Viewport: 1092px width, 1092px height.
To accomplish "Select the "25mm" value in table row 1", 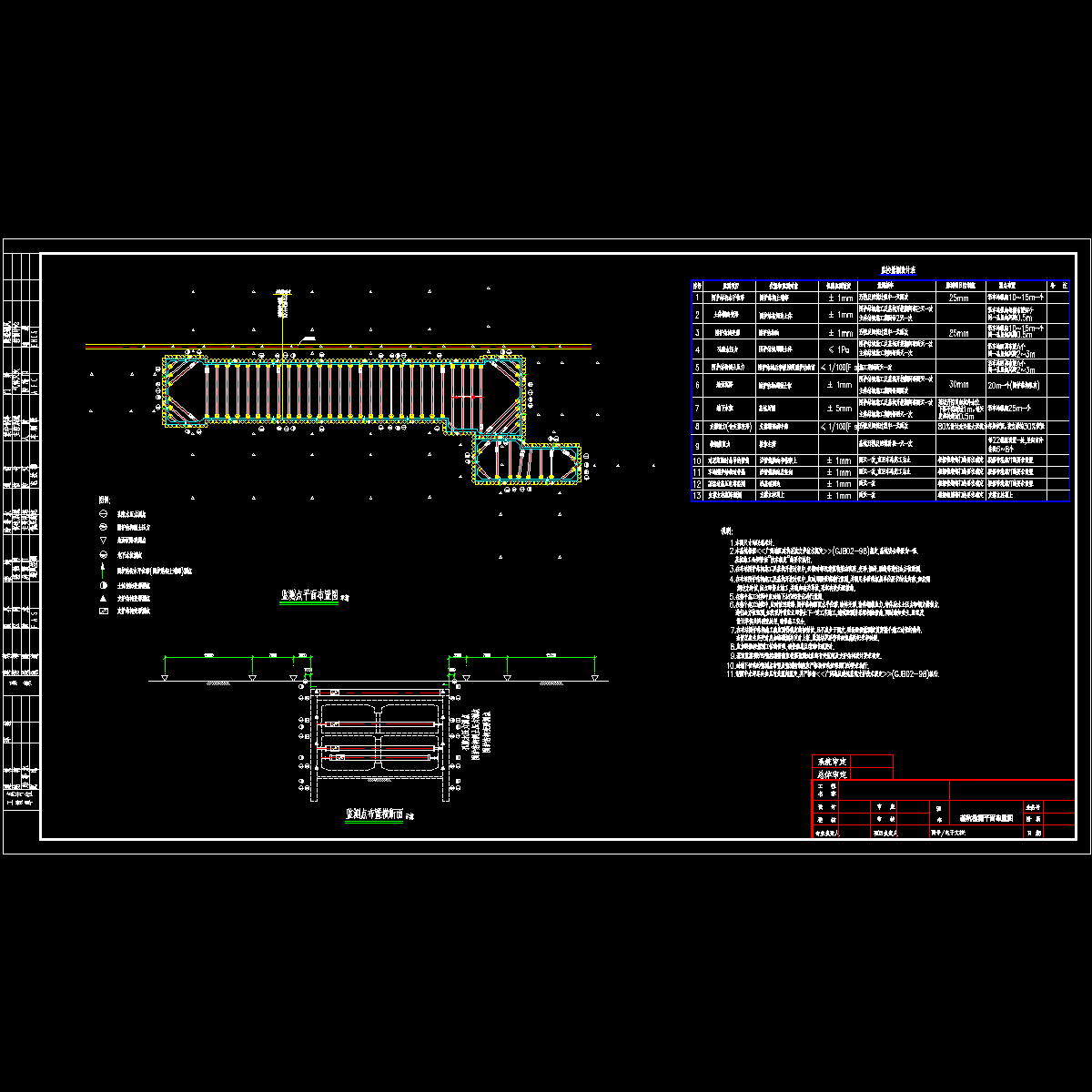I will tap(959, 298).
